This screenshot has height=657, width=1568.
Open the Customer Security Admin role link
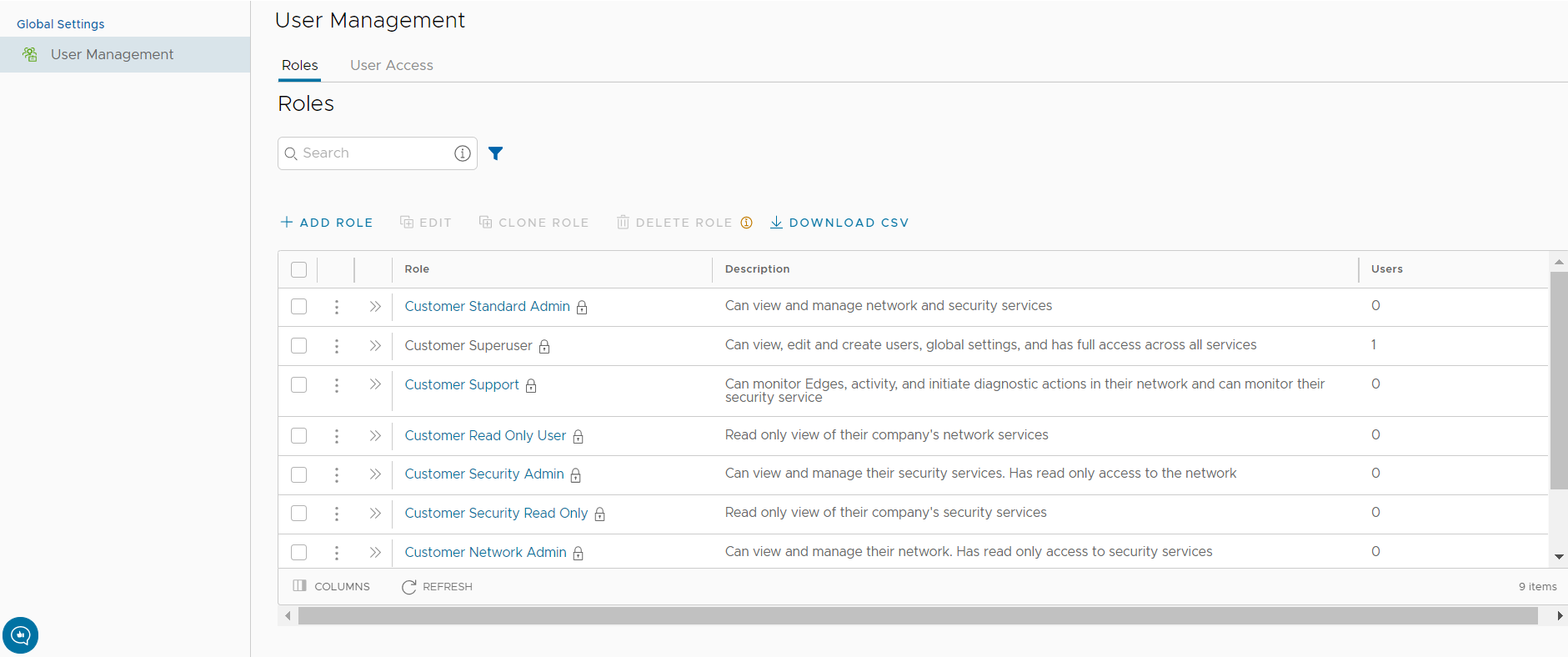point(484,474)
